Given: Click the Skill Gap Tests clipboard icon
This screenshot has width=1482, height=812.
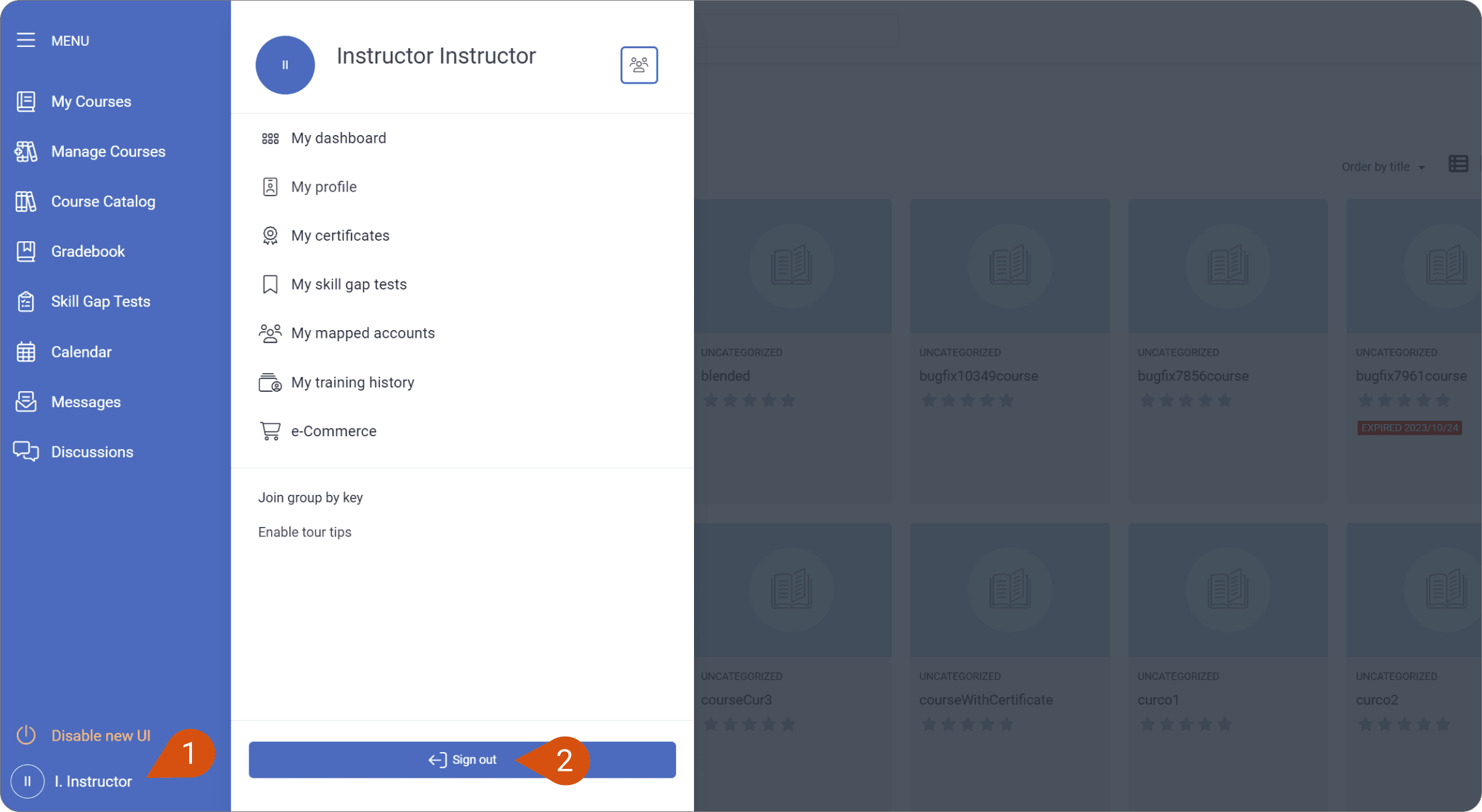Looking at the screenshot, I should click(26, 301).
